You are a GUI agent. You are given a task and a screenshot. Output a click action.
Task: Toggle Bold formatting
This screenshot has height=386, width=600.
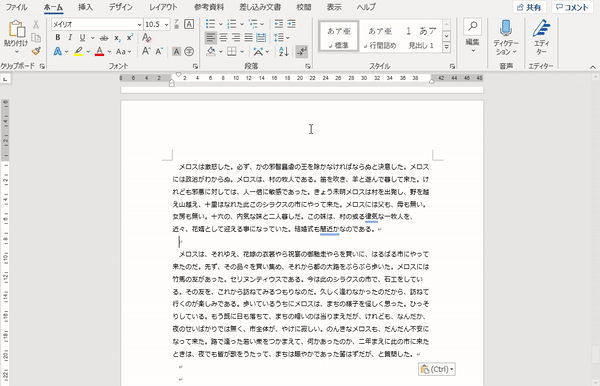click(57, 37)
